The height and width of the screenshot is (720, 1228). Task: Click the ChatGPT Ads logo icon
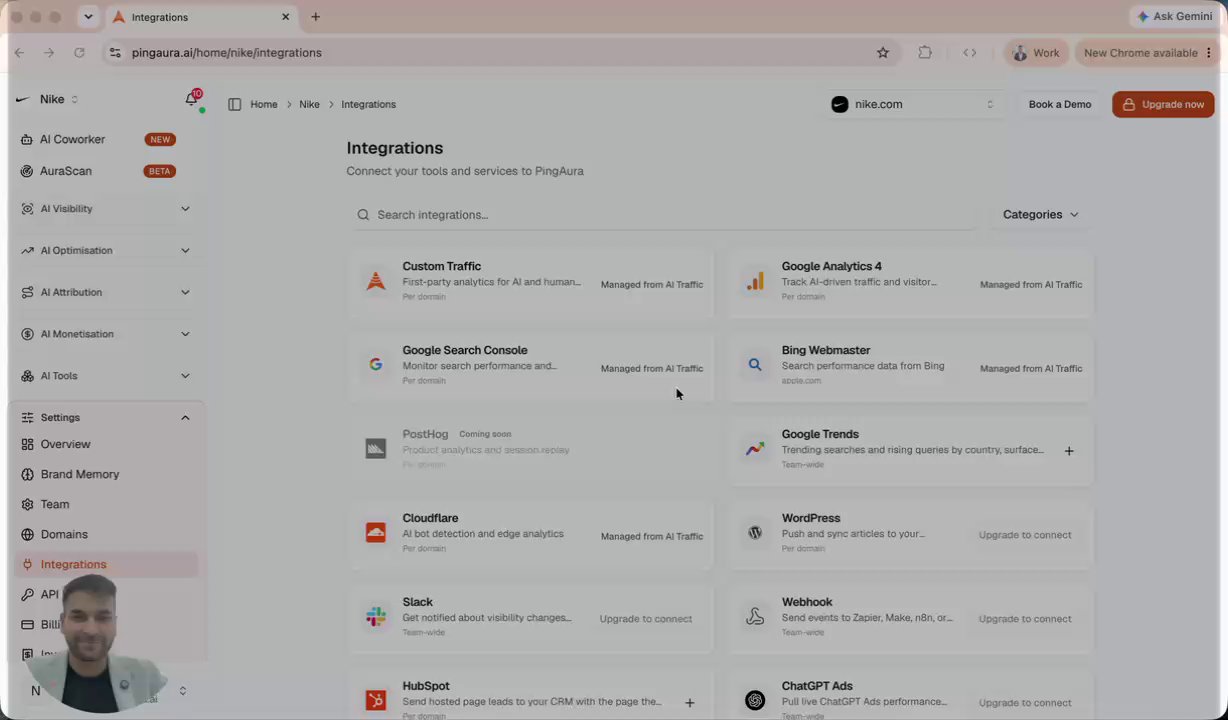755,701
